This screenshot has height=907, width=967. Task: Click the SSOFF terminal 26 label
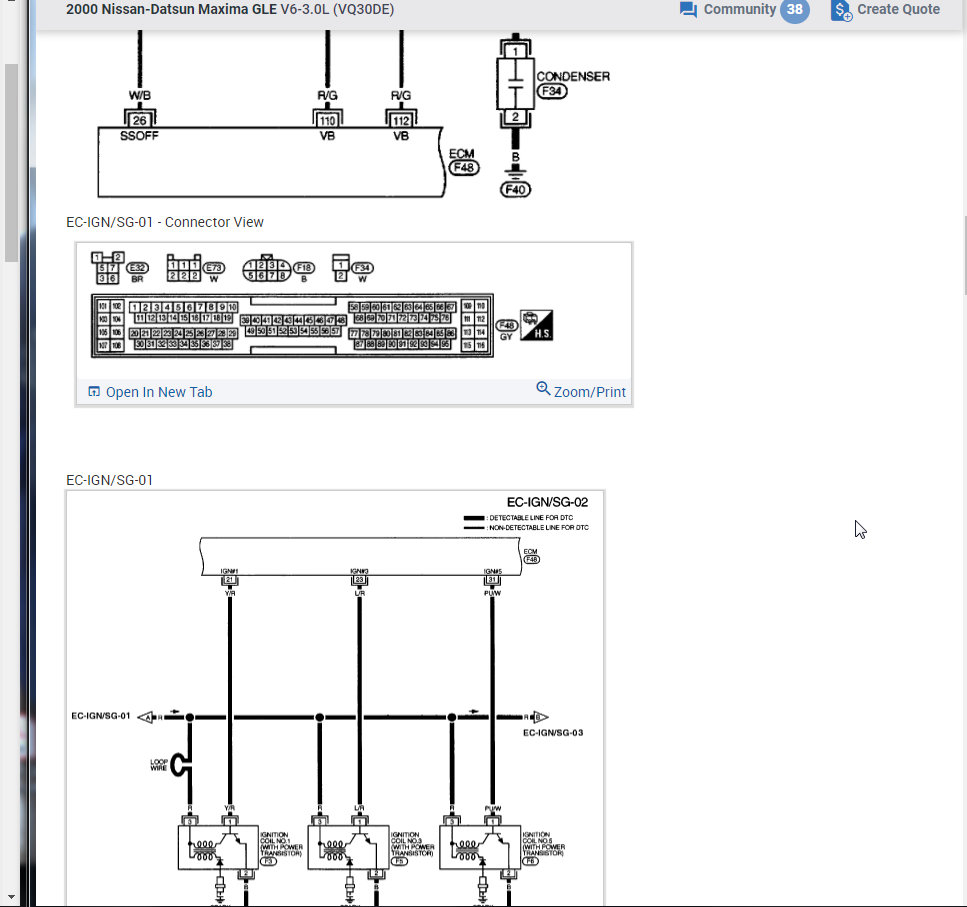pyautogui.click(x=139, y=126)
